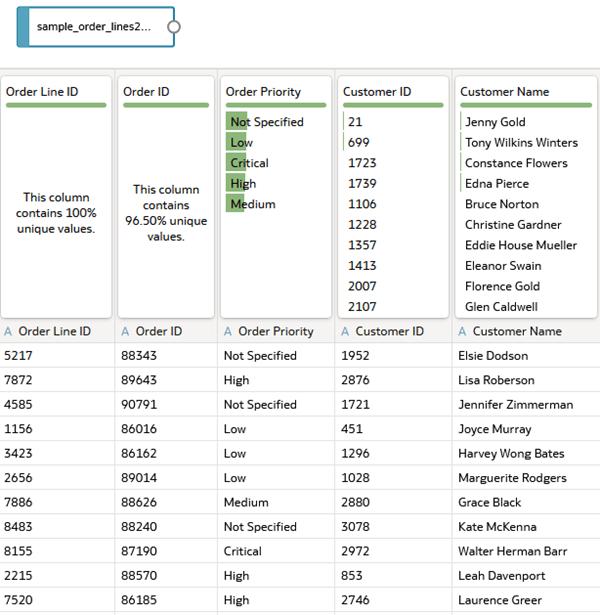Image resolution: width=600 pixels, height=615 pixels.
Task: Click the Order Line ID quality tile title
Action: [42, 92]
